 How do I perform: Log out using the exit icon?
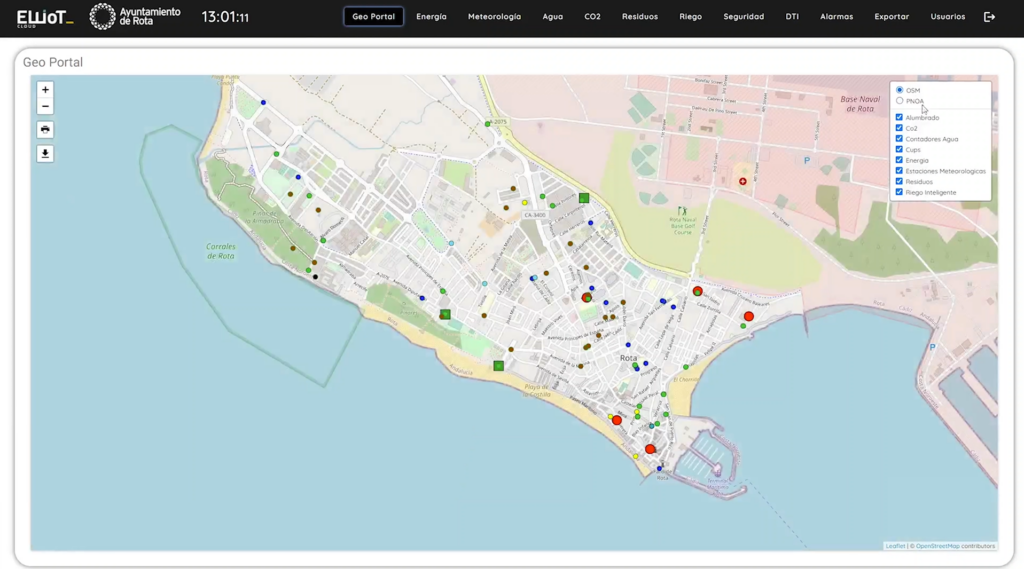(x=989, y=17)
